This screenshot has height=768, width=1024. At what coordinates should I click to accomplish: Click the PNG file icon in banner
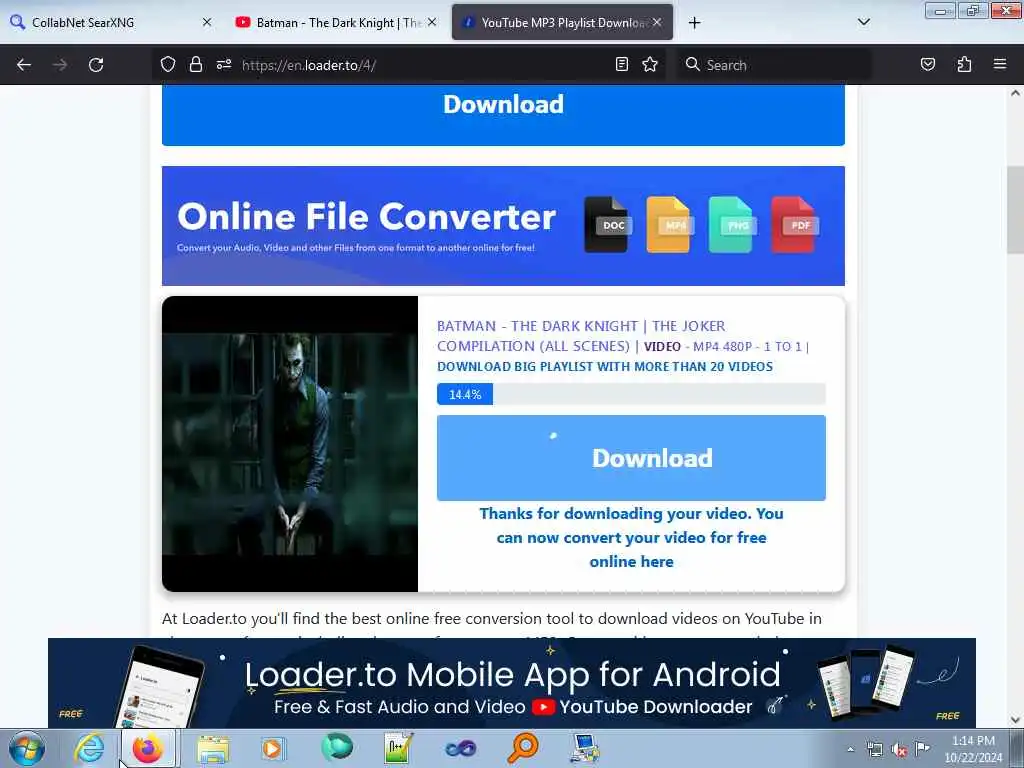pos(731,224)
